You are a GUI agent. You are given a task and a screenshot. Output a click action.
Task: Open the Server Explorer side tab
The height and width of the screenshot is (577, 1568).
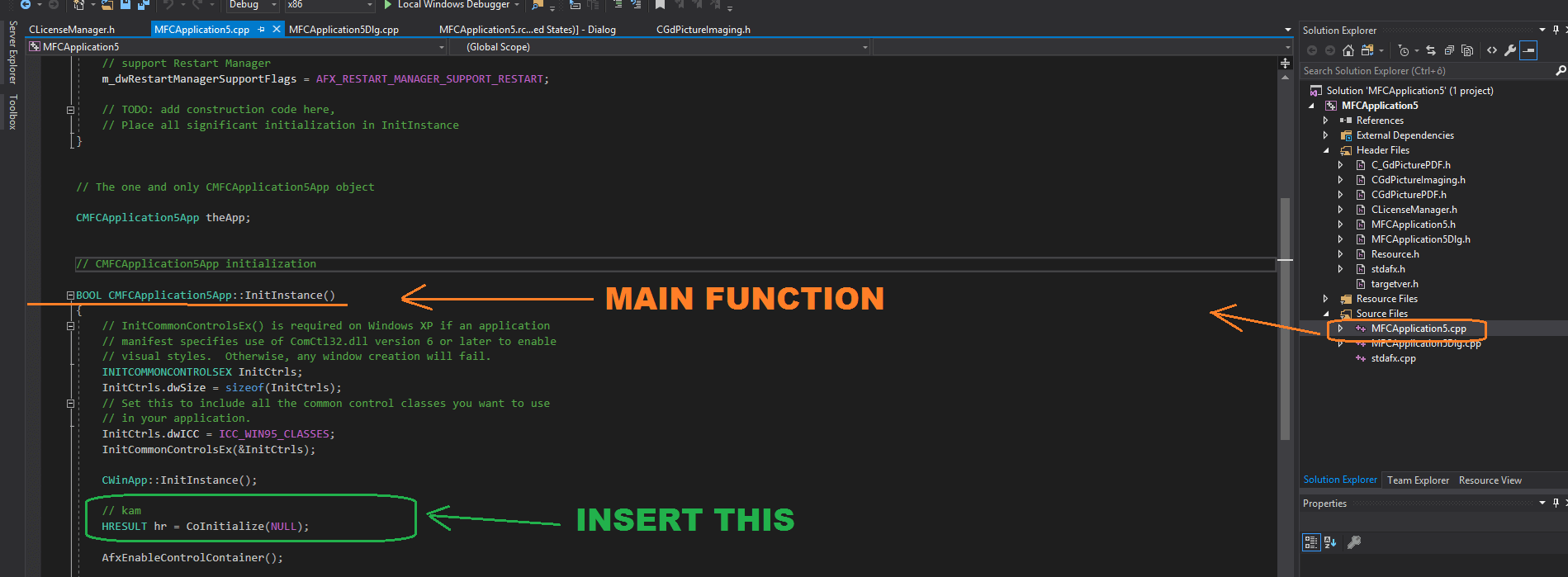(12, 52)
